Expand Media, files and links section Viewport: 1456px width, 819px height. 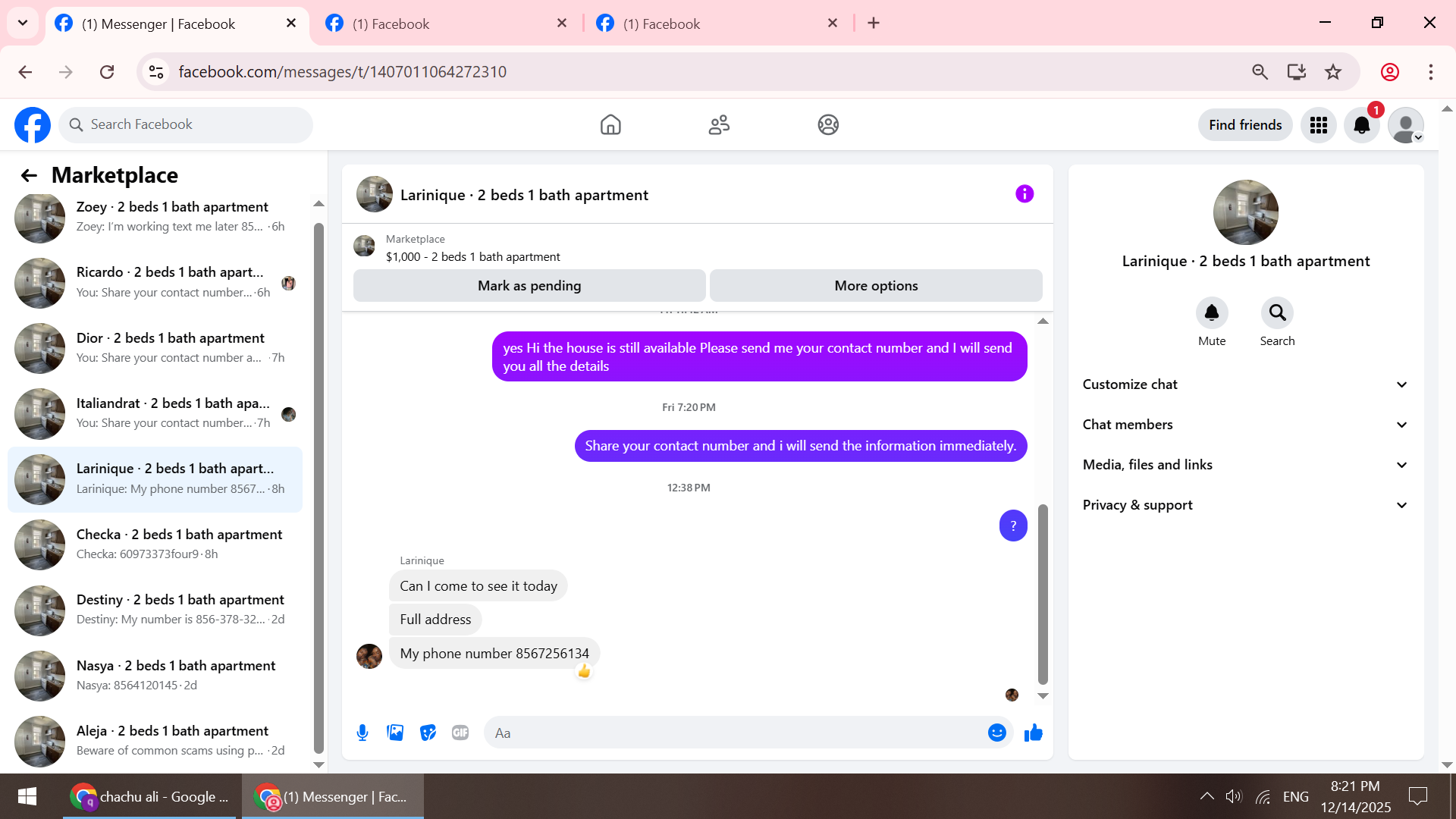click(1245, 465)
